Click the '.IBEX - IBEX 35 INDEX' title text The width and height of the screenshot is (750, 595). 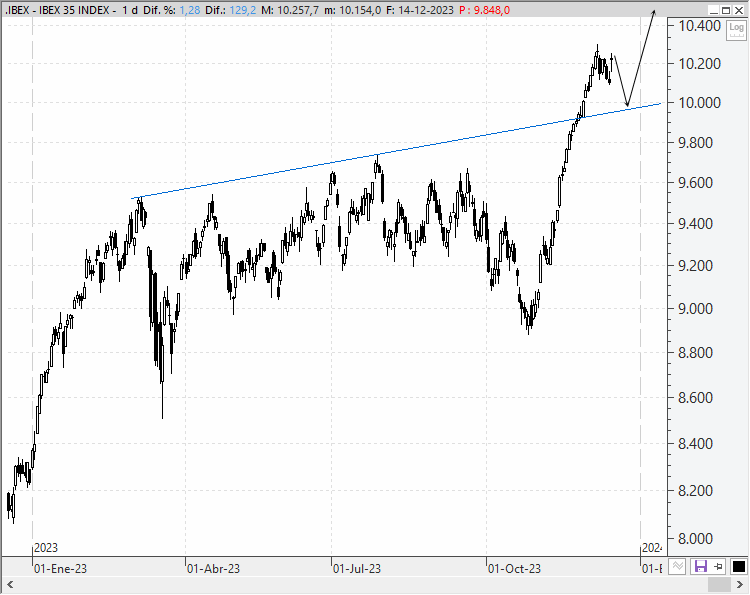tap(57, 10)
